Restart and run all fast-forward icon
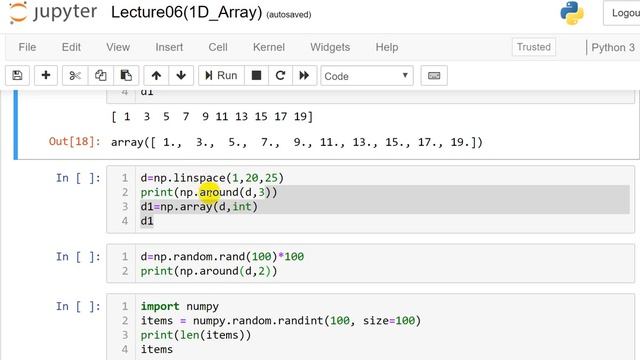 (304, 76)
